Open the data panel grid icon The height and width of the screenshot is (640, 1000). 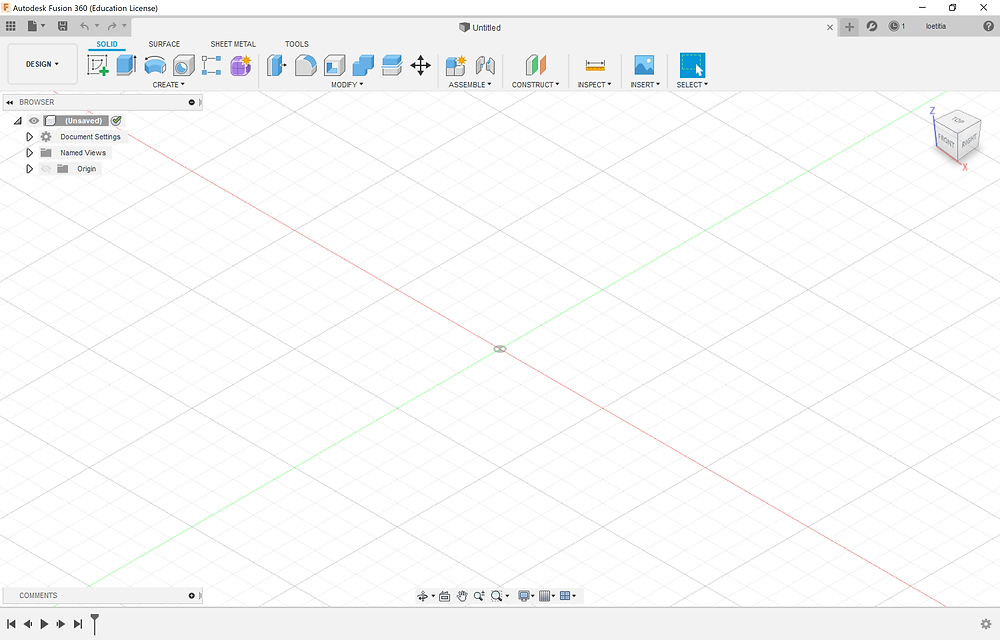pyautogui.click(x=10, y=26)
